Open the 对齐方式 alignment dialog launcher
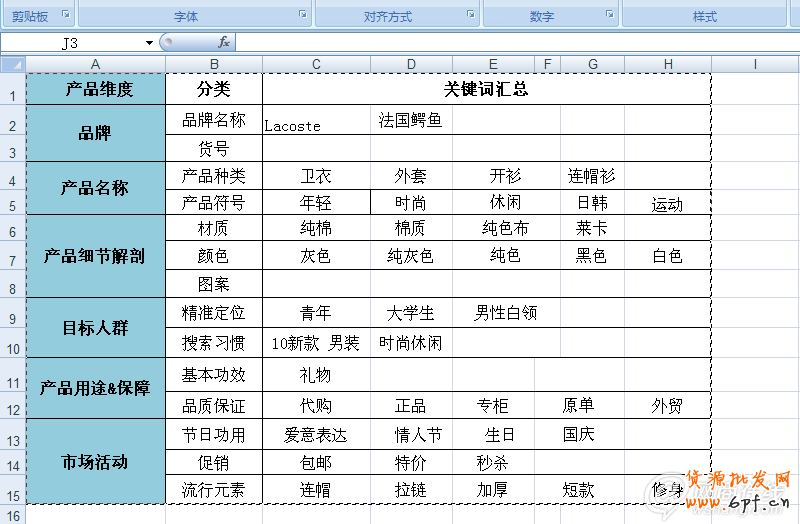 tap(470, 14)
